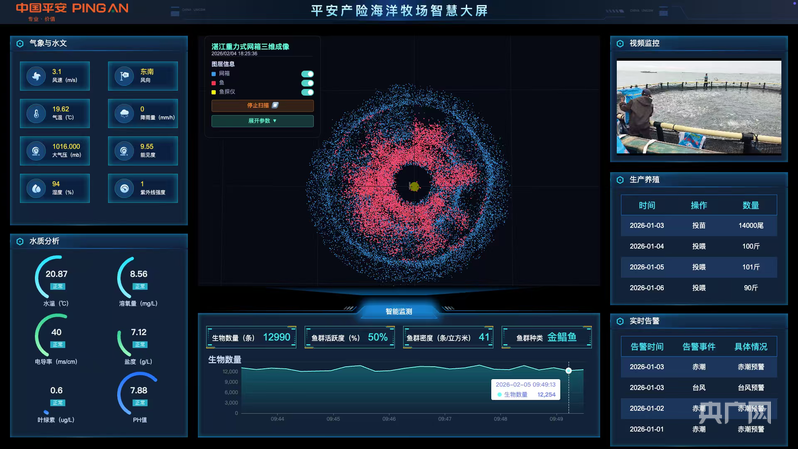The width and height of the screenshot is (798, 449).
Task: Click the wind direction flag icon
Action: pos(124,76)
